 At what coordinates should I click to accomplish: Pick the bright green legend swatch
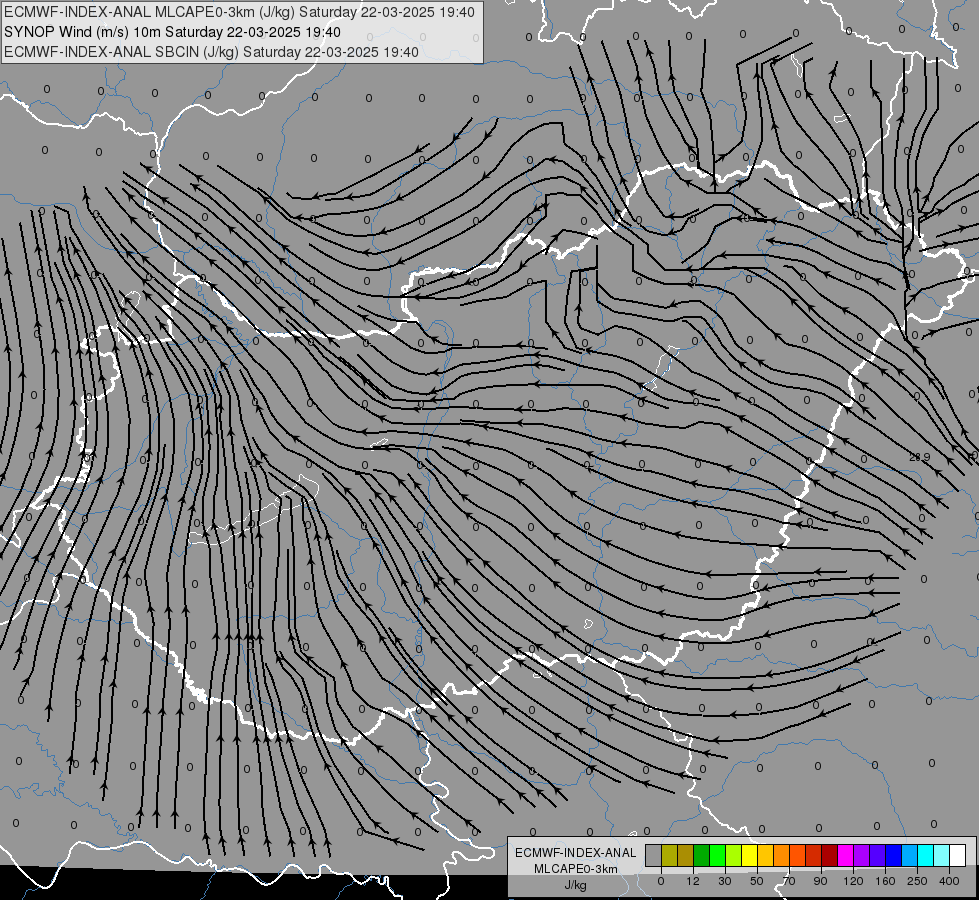pos(717,855)
